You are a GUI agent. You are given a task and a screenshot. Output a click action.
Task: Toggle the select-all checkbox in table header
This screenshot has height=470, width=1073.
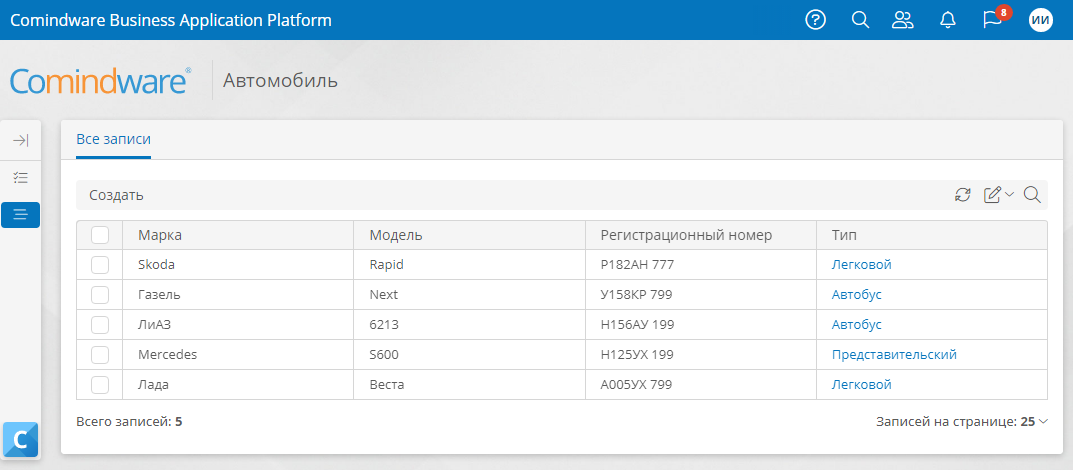click(100, 235)
